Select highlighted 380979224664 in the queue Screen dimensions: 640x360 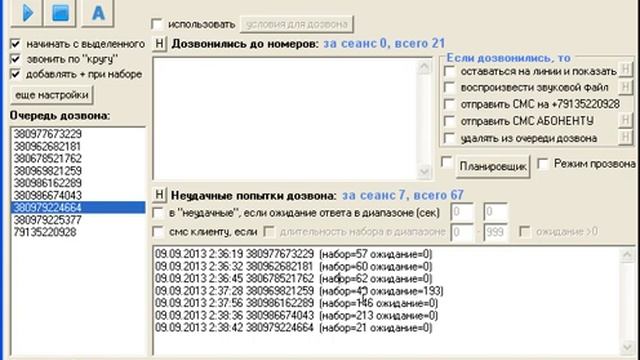[x=78, y=207]
